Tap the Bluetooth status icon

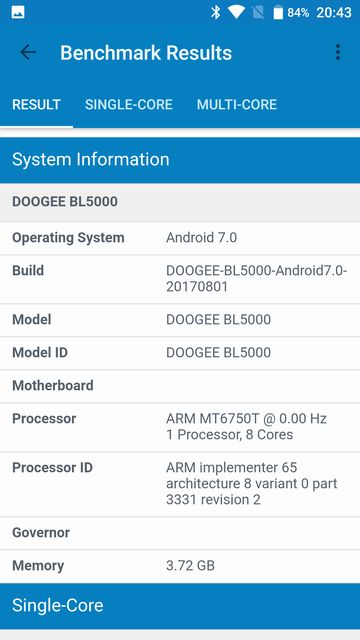[216, 12]
